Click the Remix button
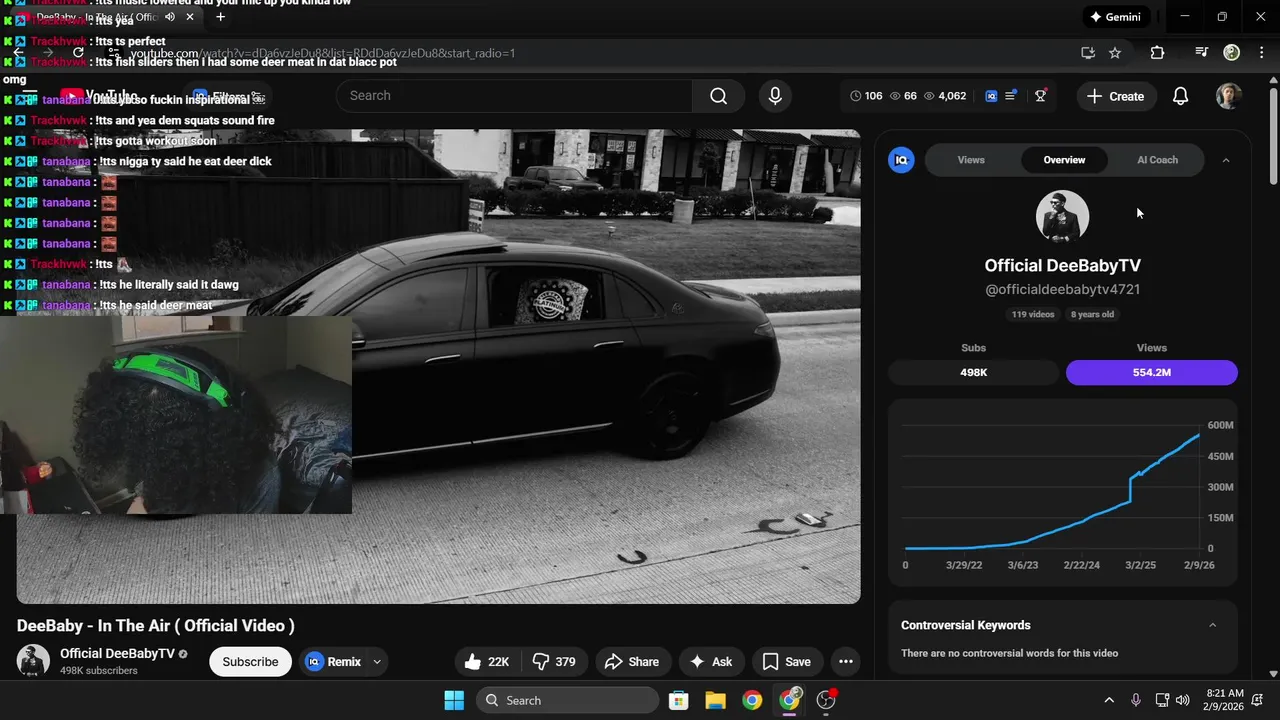The height and width of the screenshot is (720, 1280). coord(334,662)
